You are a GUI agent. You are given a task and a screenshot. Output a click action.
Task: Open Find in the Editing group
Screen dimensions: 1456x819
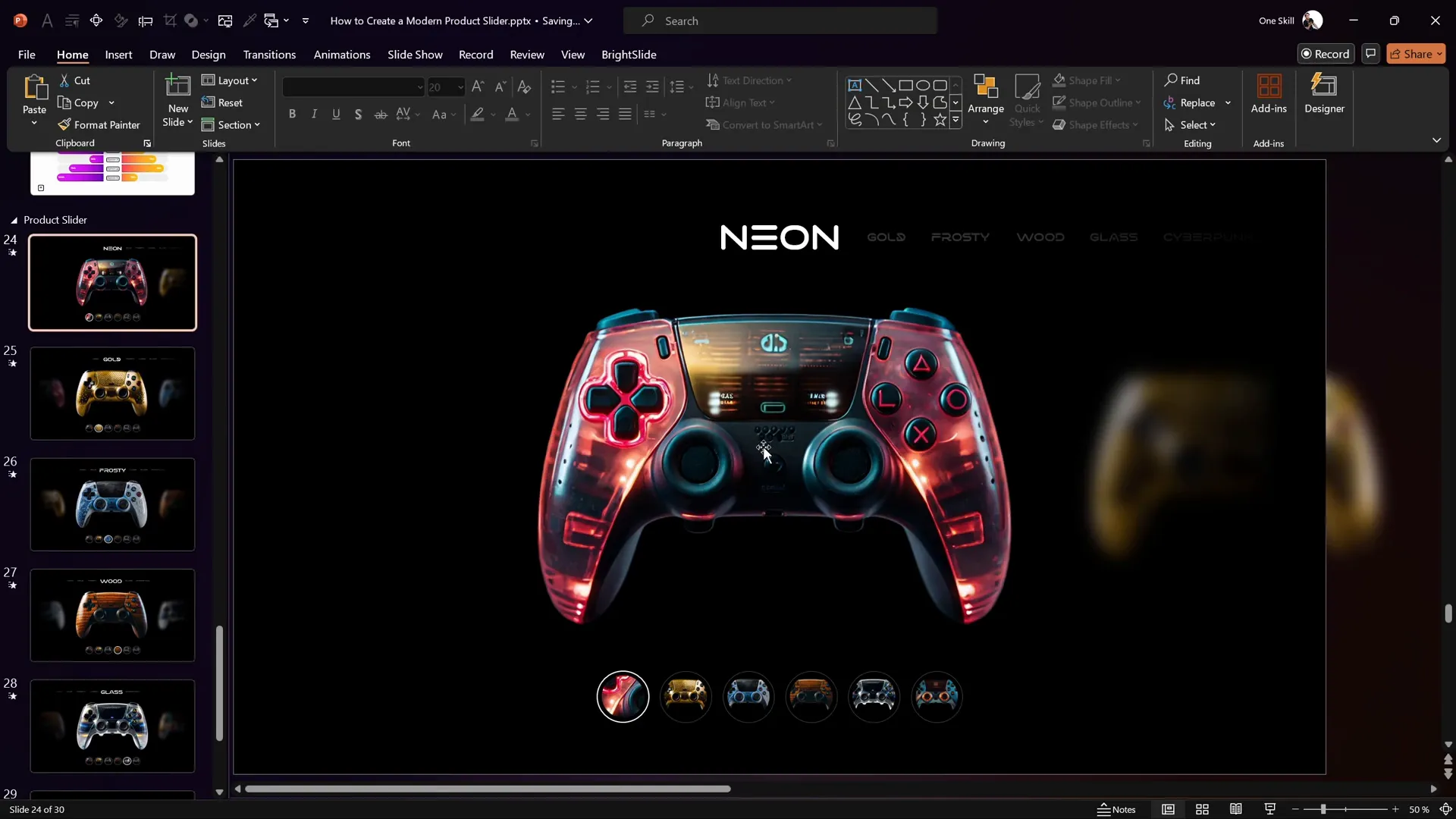(1182, 80)
